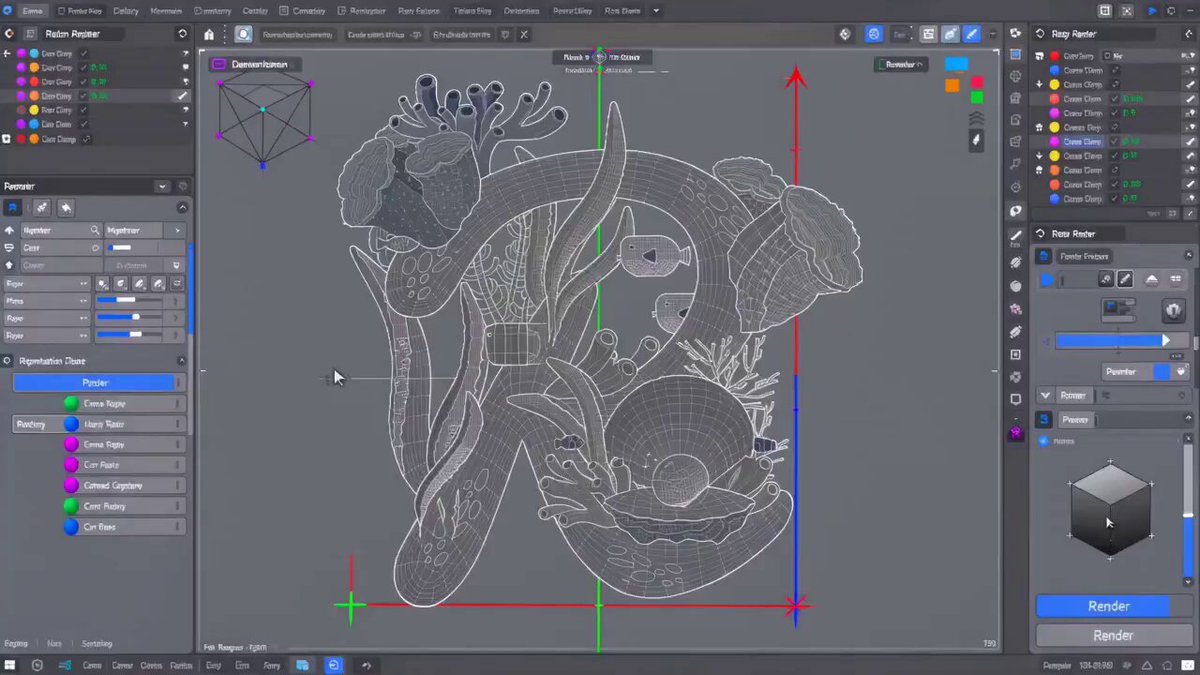1200x675 pixels.
Task: Select the active pen icon in the right render panel
Action: point(1125,280)
